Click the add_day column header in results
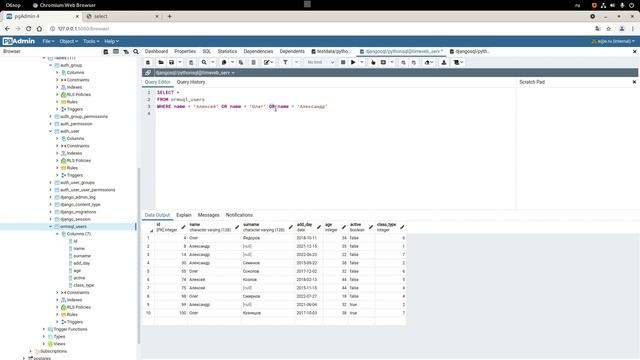 coord(309,227)
